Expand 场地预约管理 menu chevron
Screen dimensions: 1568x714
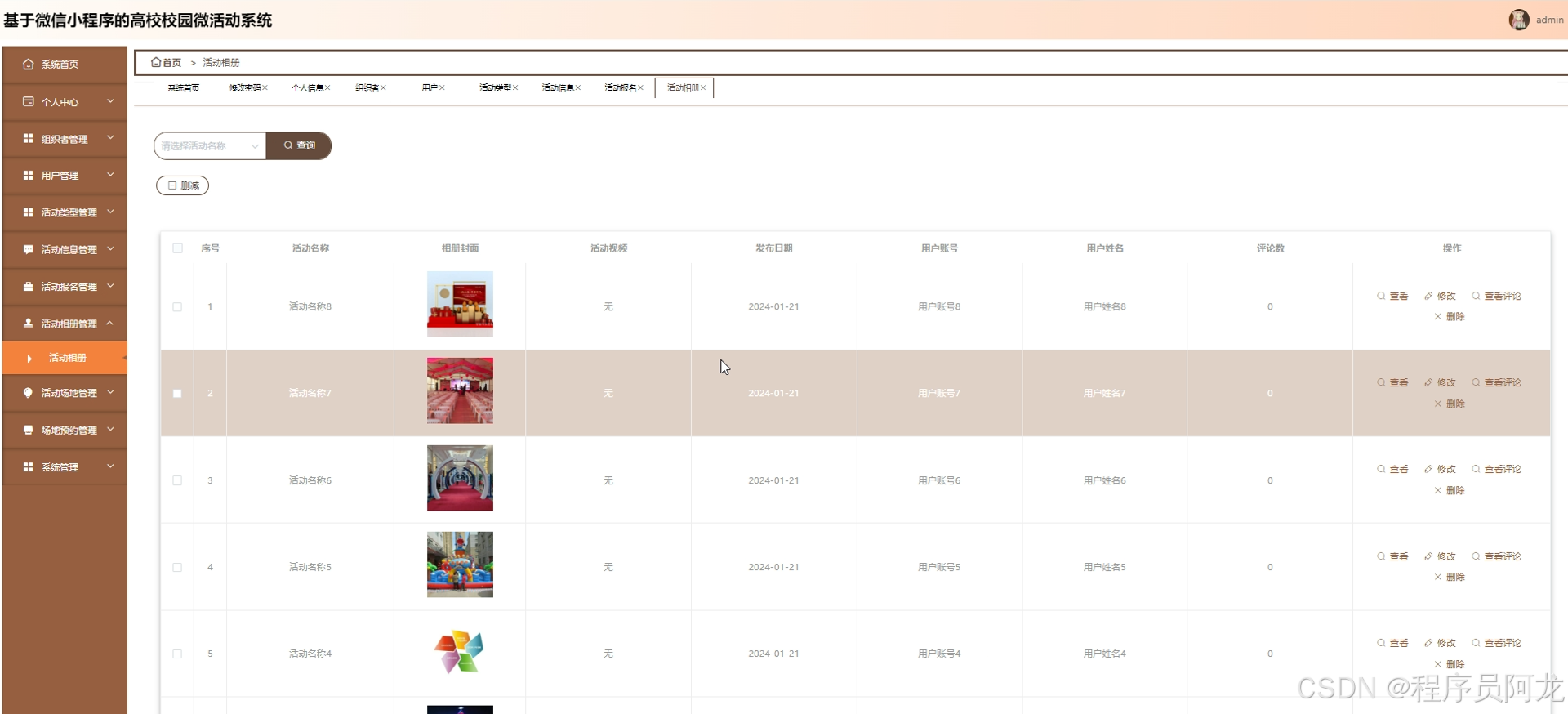110,429
